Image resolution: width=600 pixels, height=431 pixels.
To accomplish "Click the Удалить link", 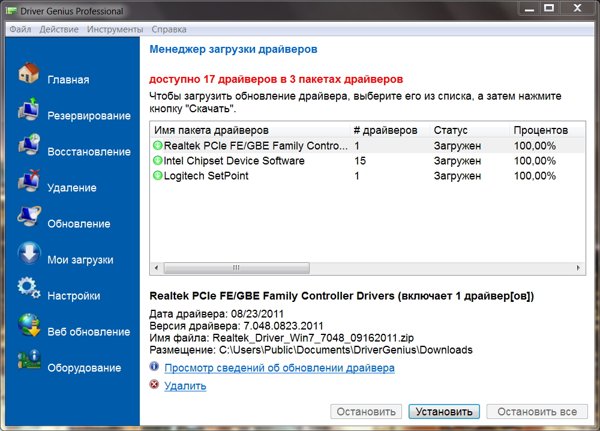I will (185, 386).
